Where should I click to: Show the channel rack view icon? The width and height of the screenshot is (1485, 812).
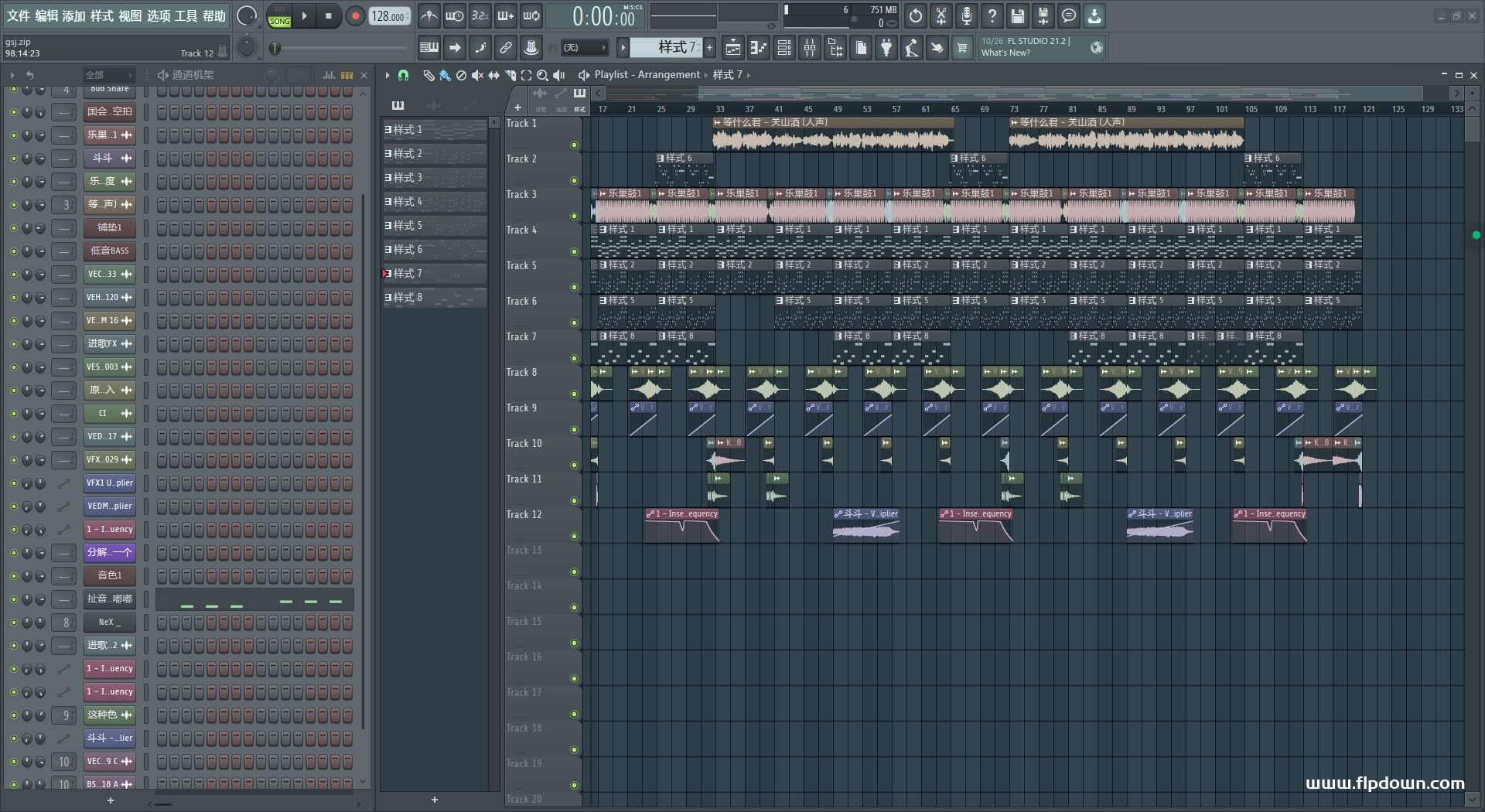(x=784, y=48)
